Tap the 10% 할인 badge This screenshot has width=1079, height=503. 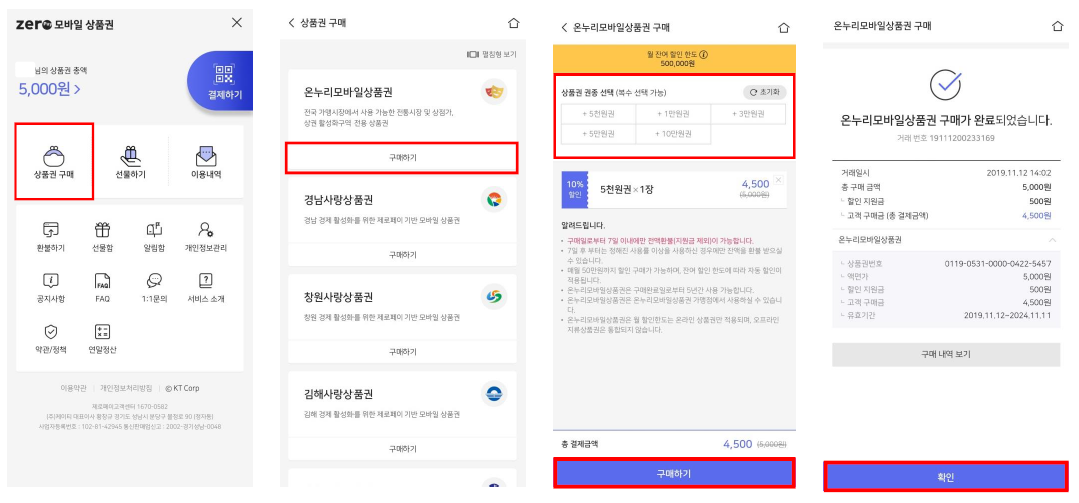pos(575,189)
